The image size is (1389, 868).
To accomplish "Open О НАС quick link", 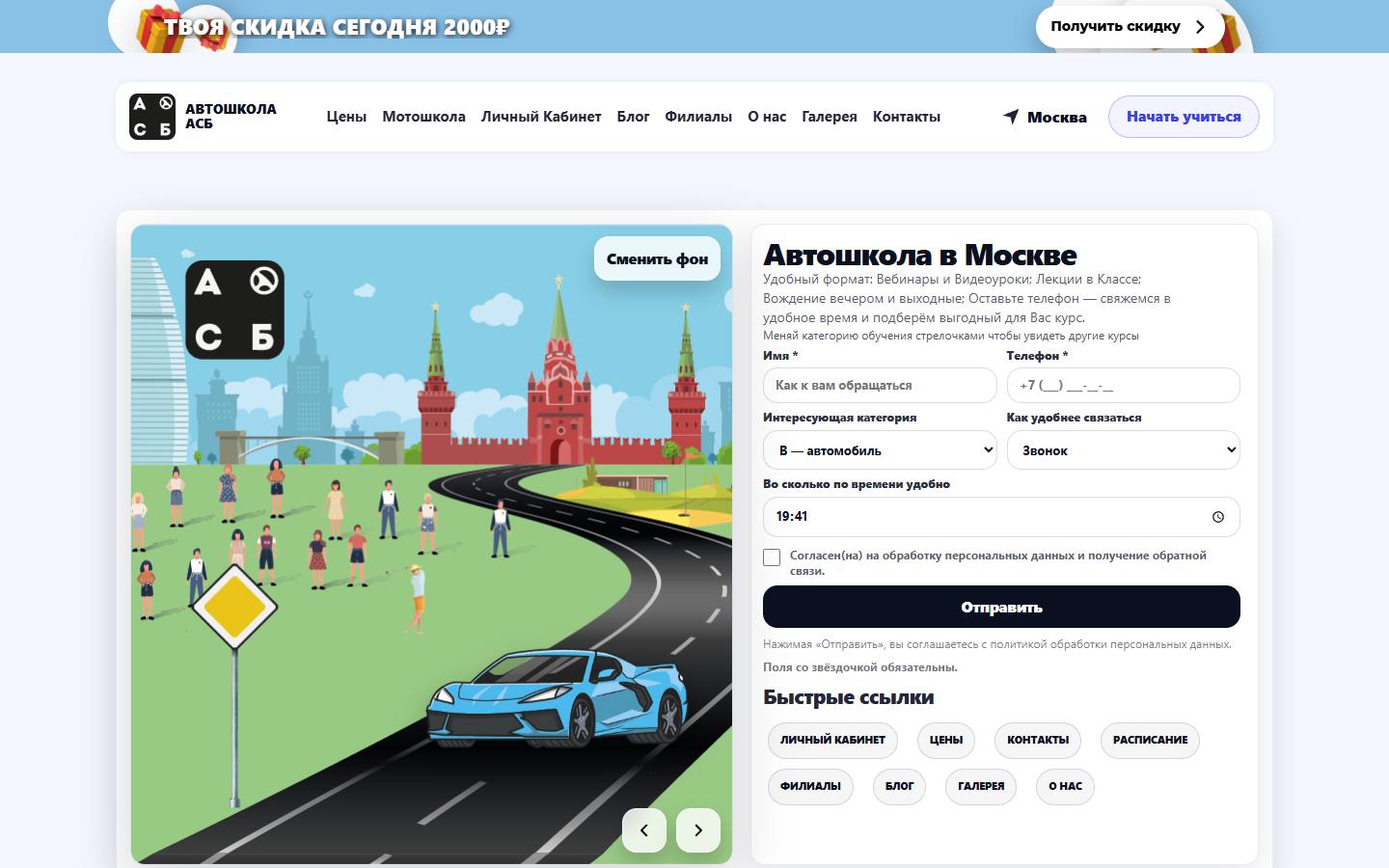I will [x=1065, y=786].
